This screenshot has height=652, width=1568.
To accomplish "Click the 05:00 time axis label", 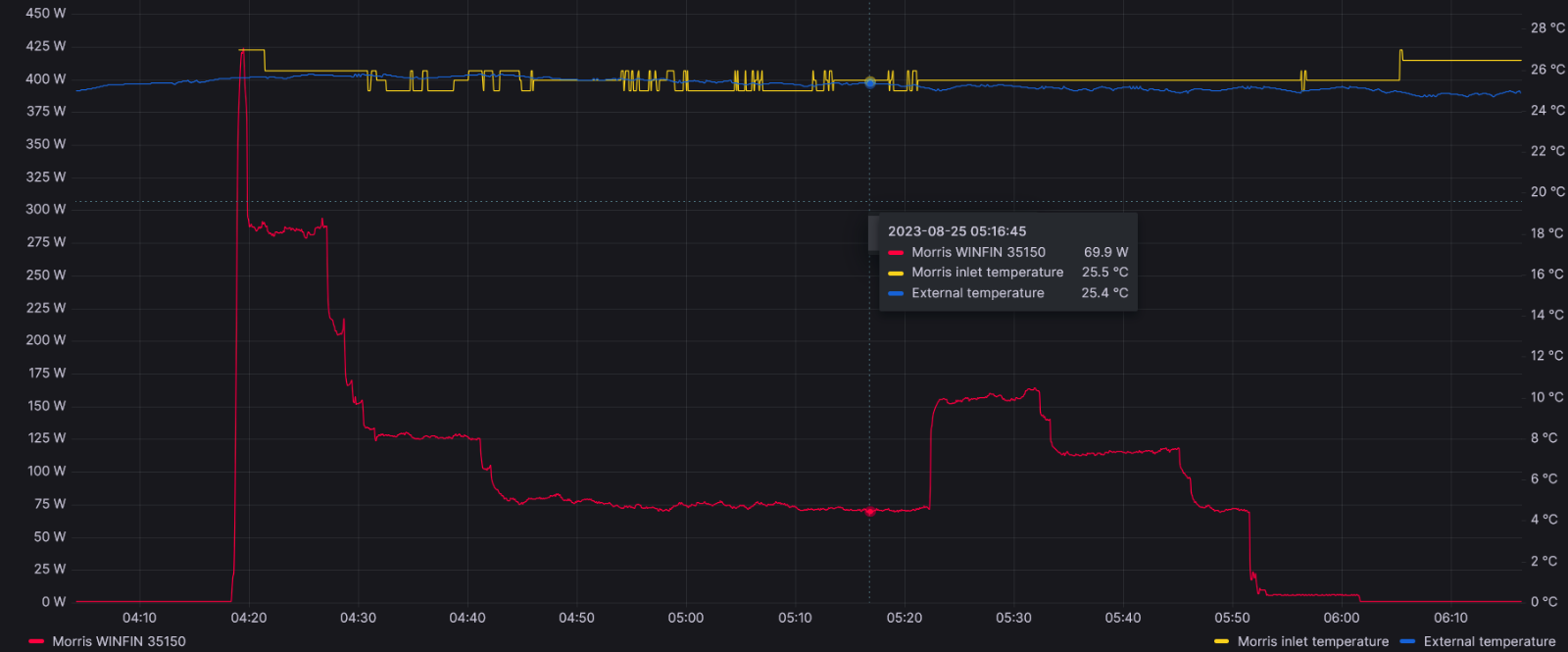I will (686, 618).
